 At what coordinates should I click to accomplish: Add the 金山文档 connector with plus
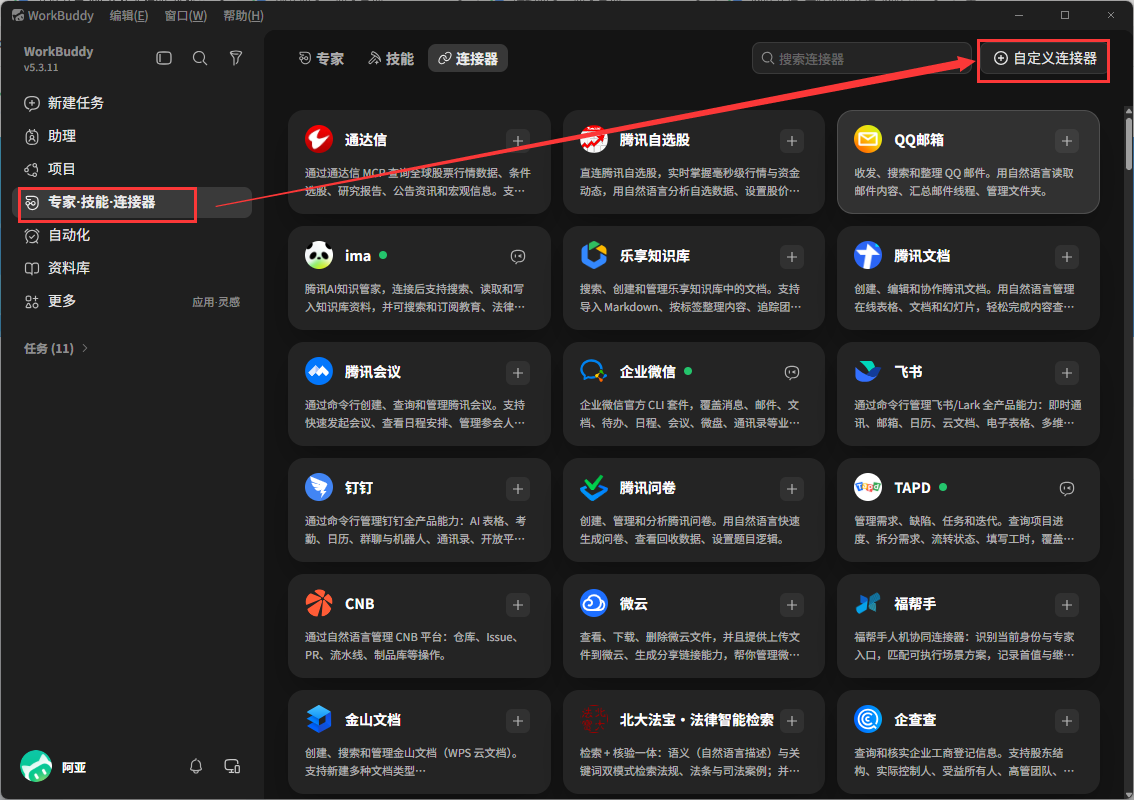[518, 721]
